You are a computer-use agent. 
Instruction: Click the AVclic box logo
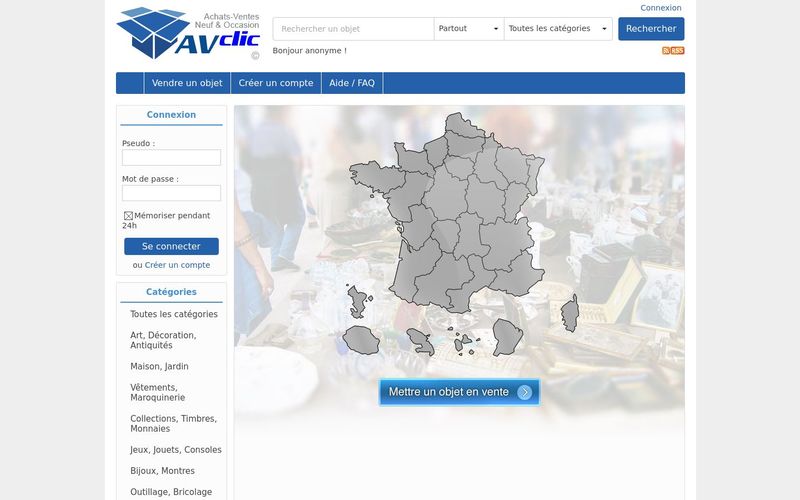[x=188, y=33]
